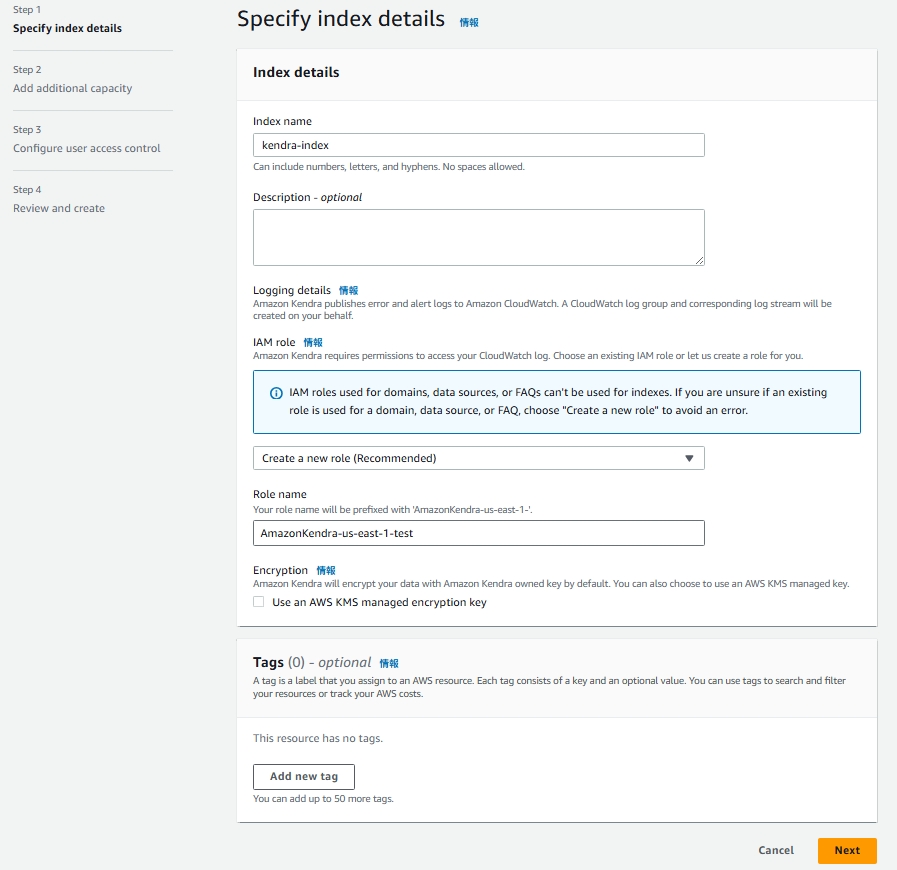Grab the Description box resize handle
897x870 pixels.
point(699,260)
